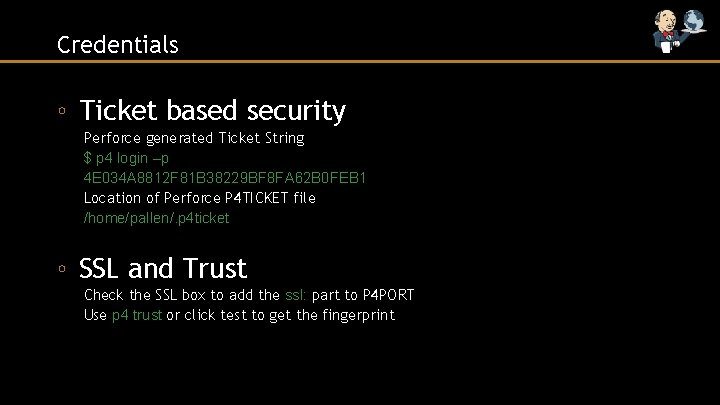
Task: Click the Perforce generated Ticket String line
Action: [x=194, y=138]
